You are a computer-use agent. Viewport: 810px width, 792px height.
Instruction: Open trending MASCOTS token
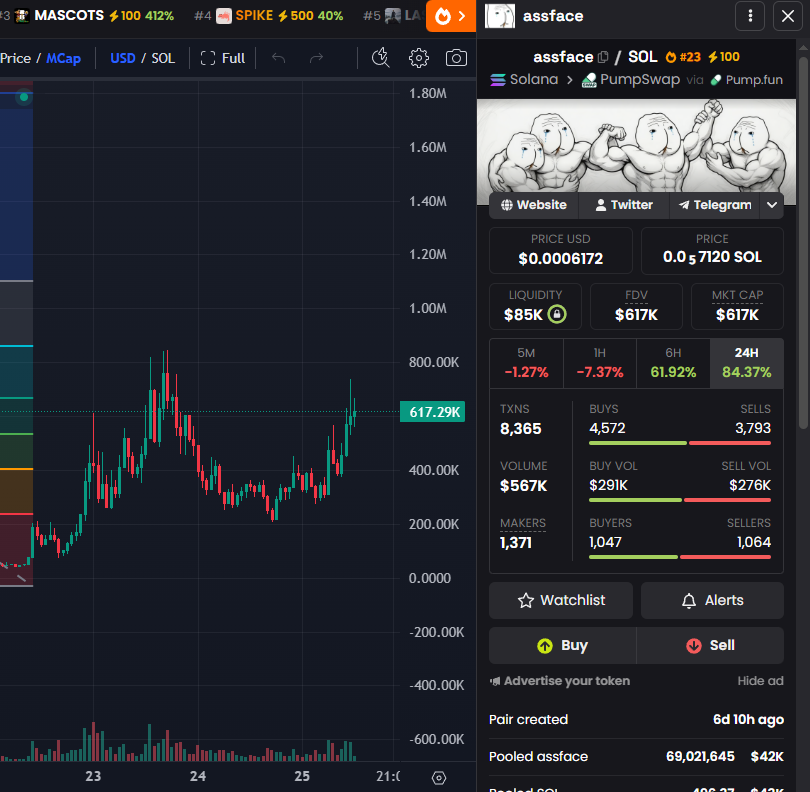coord(94,15)
